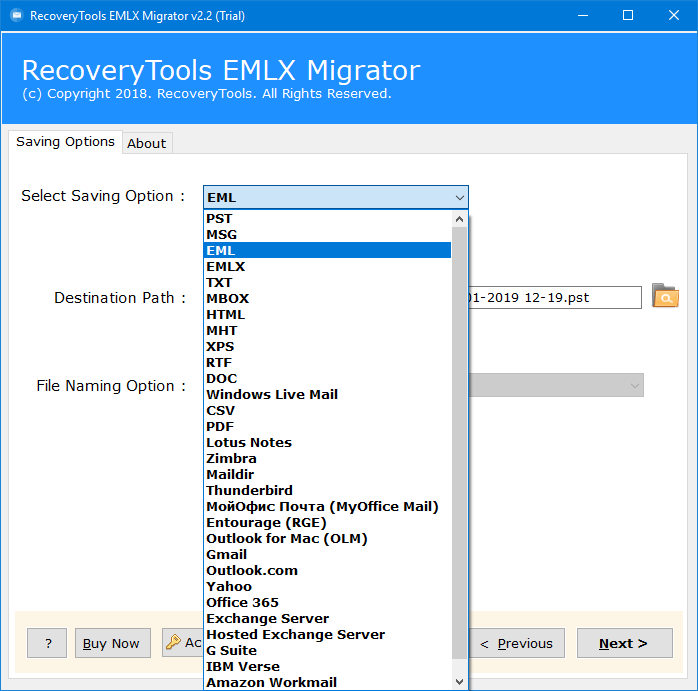Screen dimensions: 698x691
Task: Select Outlook.com in the list
Action: tap(327, 571)
